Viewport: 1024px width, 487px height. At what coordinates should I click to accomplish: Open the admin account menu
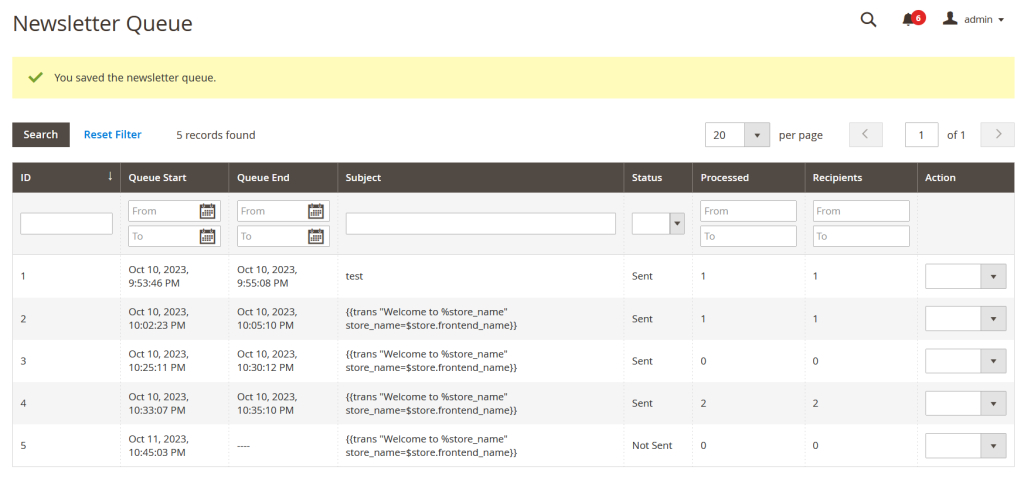973,20
